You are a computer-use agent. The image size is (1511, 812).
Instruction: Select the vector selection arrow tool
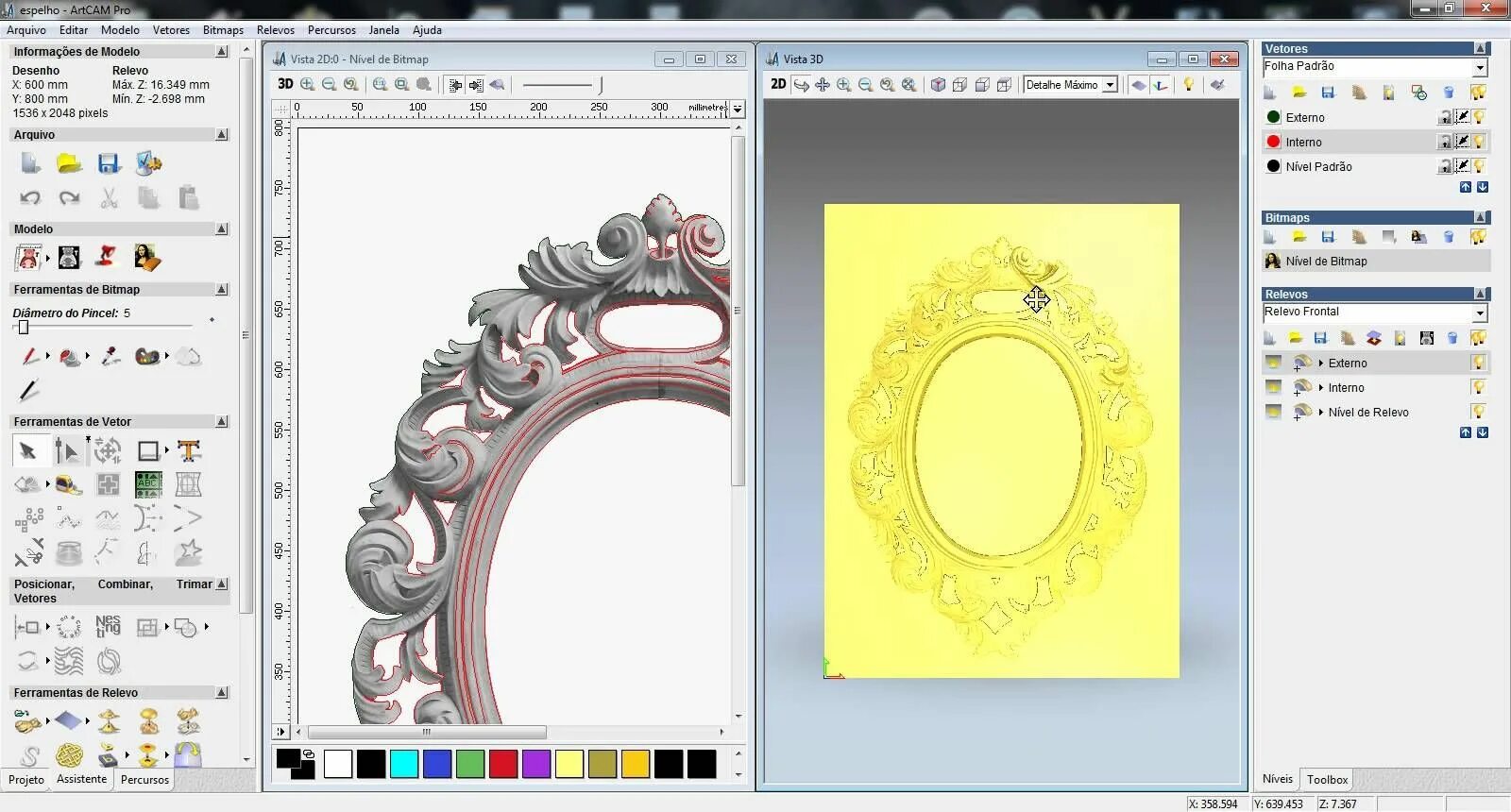point(27,451)
